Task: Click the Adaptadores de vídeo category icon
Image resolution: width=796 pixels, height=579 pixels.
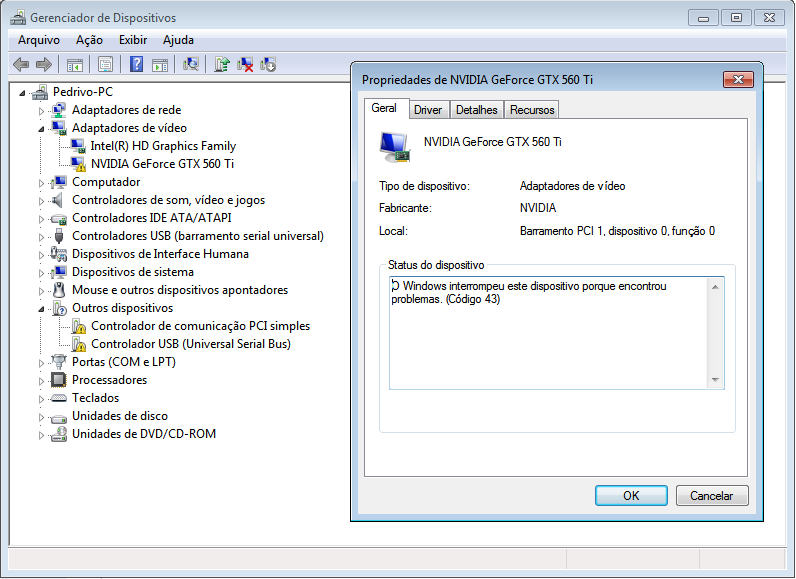Action: click(59, 128)
